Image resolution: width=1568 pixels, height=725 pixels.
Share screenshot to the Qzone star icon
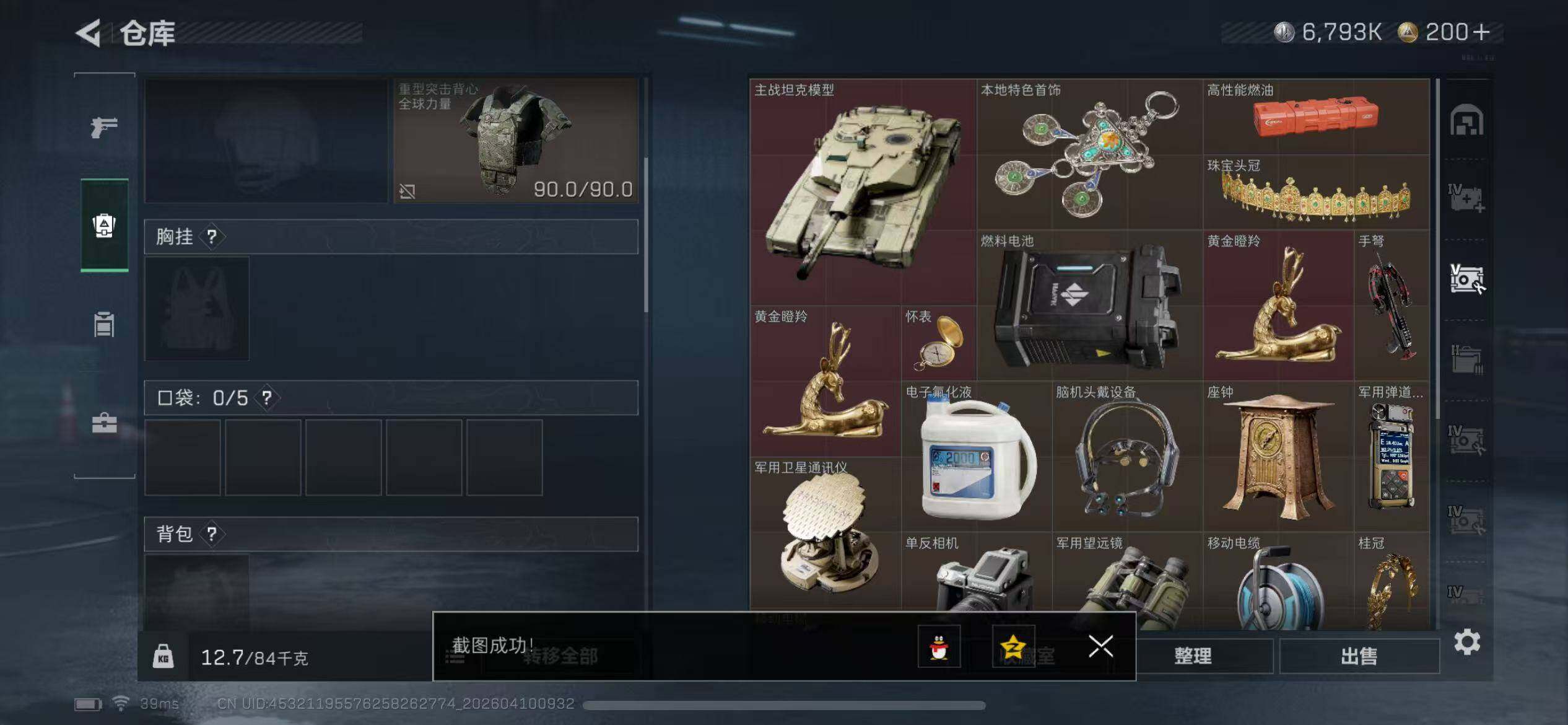click(1013, 646)
